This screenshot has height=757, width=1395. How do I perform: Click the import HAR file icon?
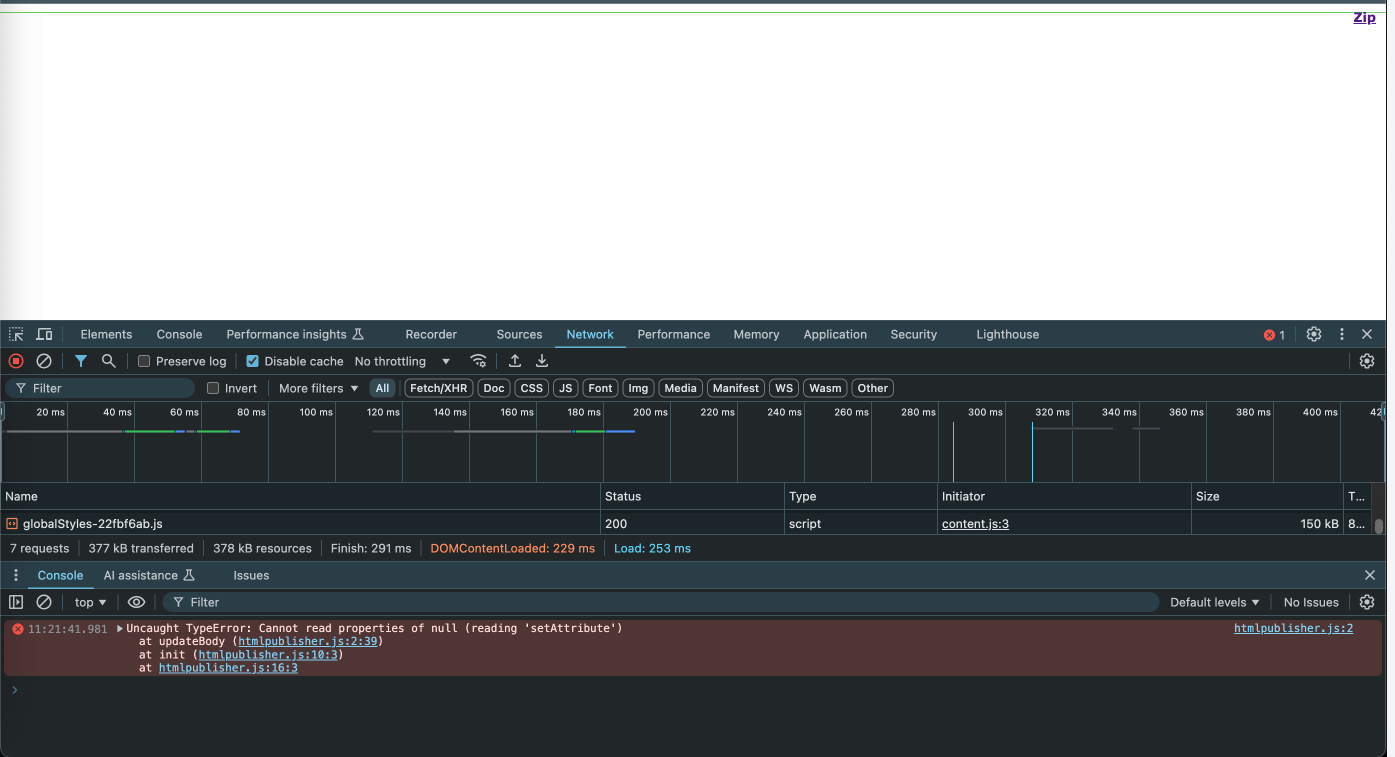tap(515, 361)
